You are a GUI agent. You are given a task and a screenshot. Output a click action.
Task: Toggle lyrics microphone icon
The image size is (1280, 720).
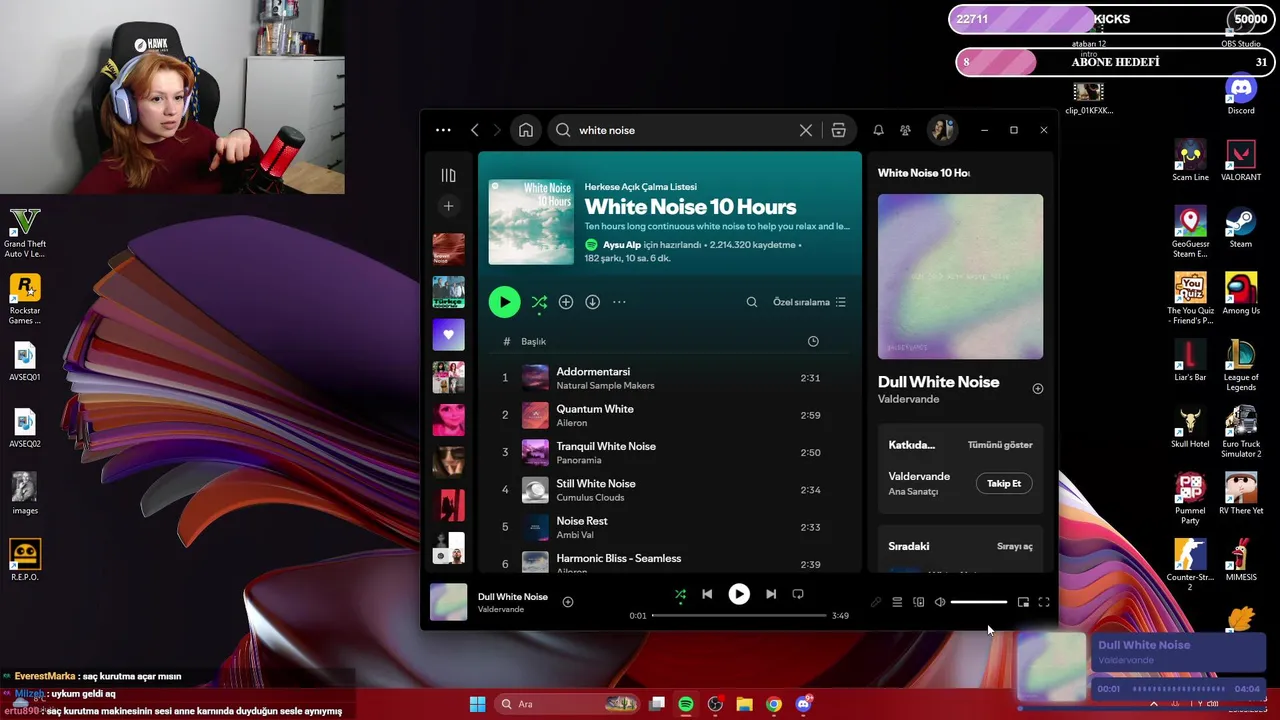click(x=876, y=602)
